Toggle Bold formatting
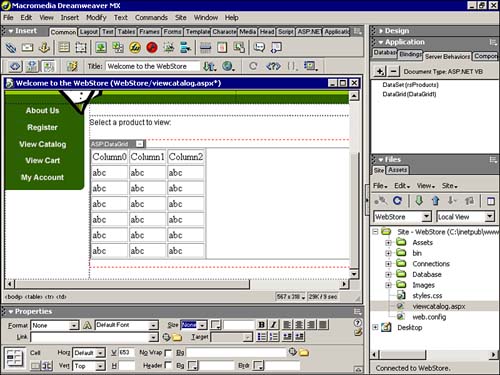Image resolution: width=500 pixels, height=375 pixels. 262,325
